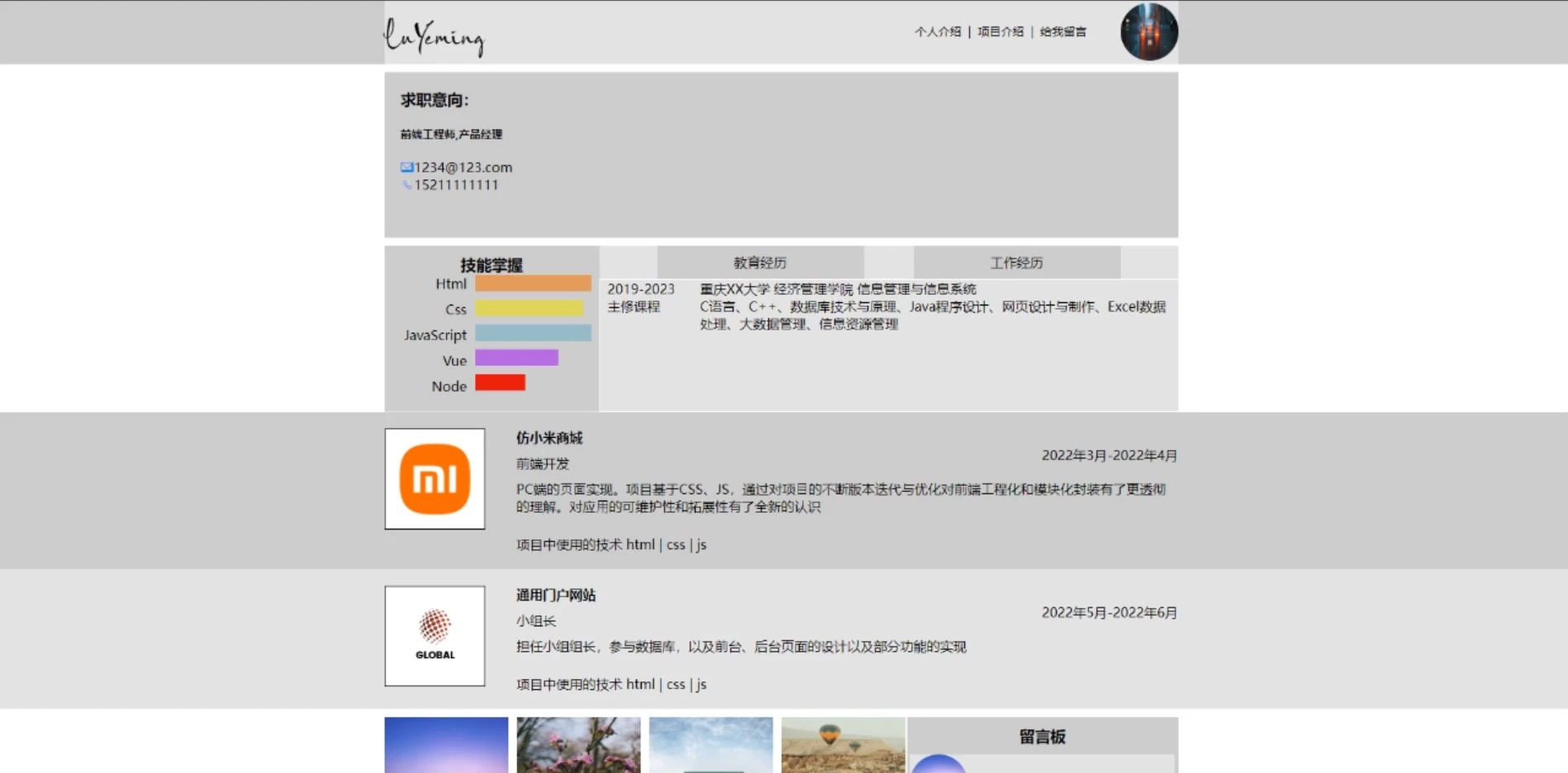This screenshot has height=773, width=1568.
Task: Click the GLOBAL project logo
Action: pyautogui.click(x=435, y=636)
